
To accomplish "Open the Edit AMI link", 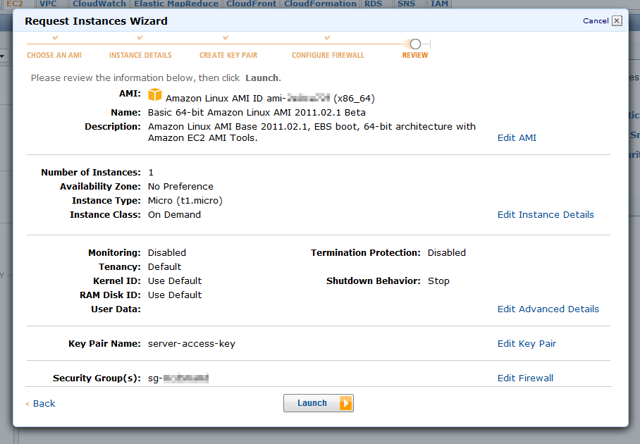I will [517, 138].
